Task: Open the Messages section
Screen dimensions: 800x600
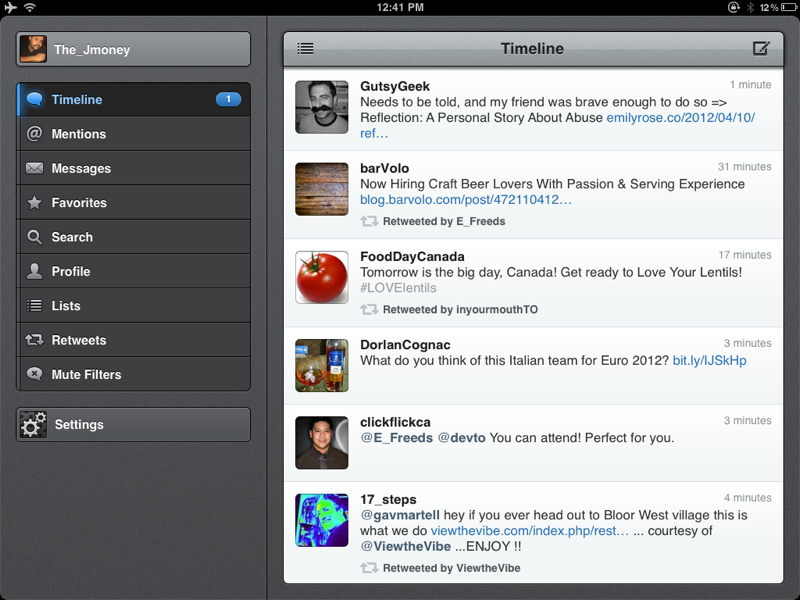Action: tap(134, 168)
